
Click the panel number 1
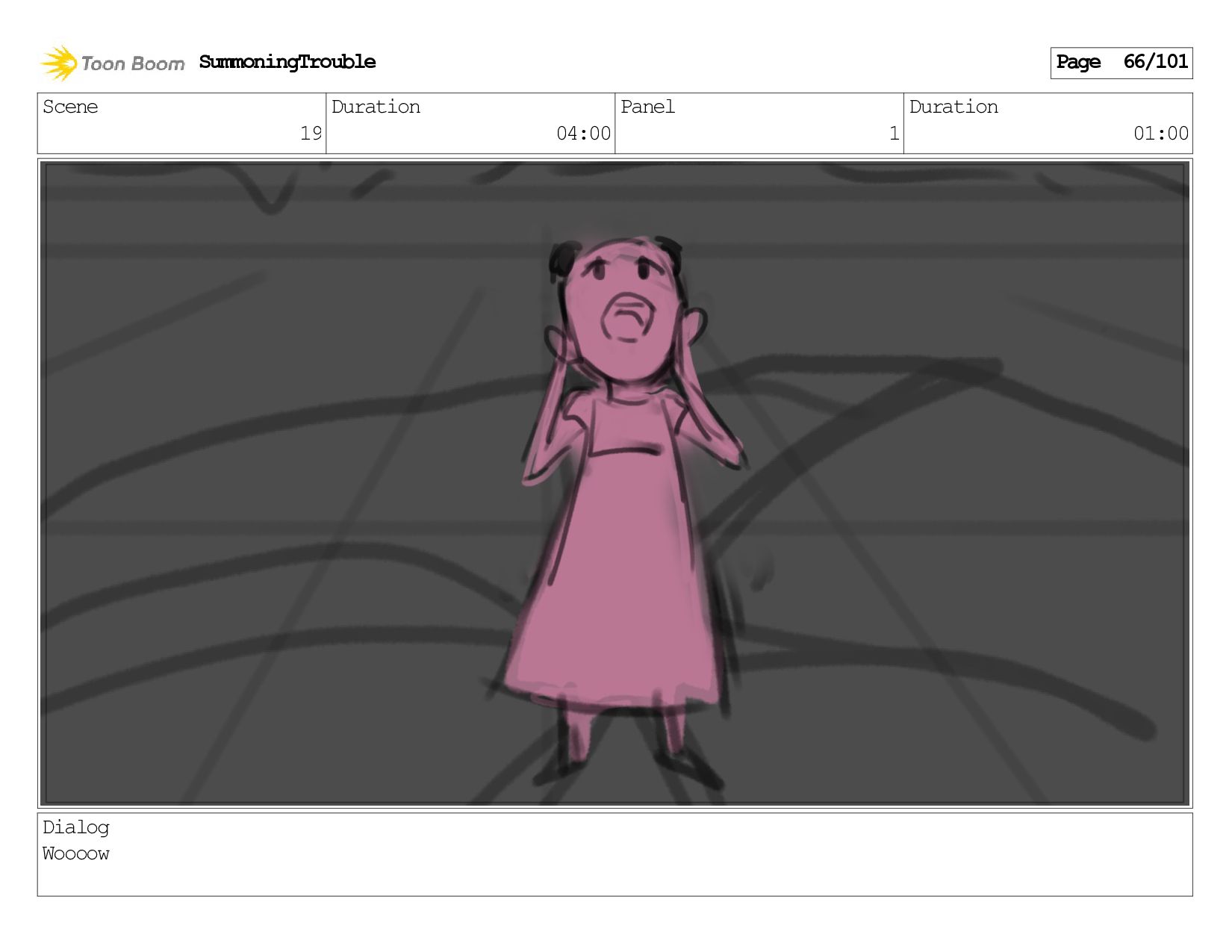(x=894, y=134)
